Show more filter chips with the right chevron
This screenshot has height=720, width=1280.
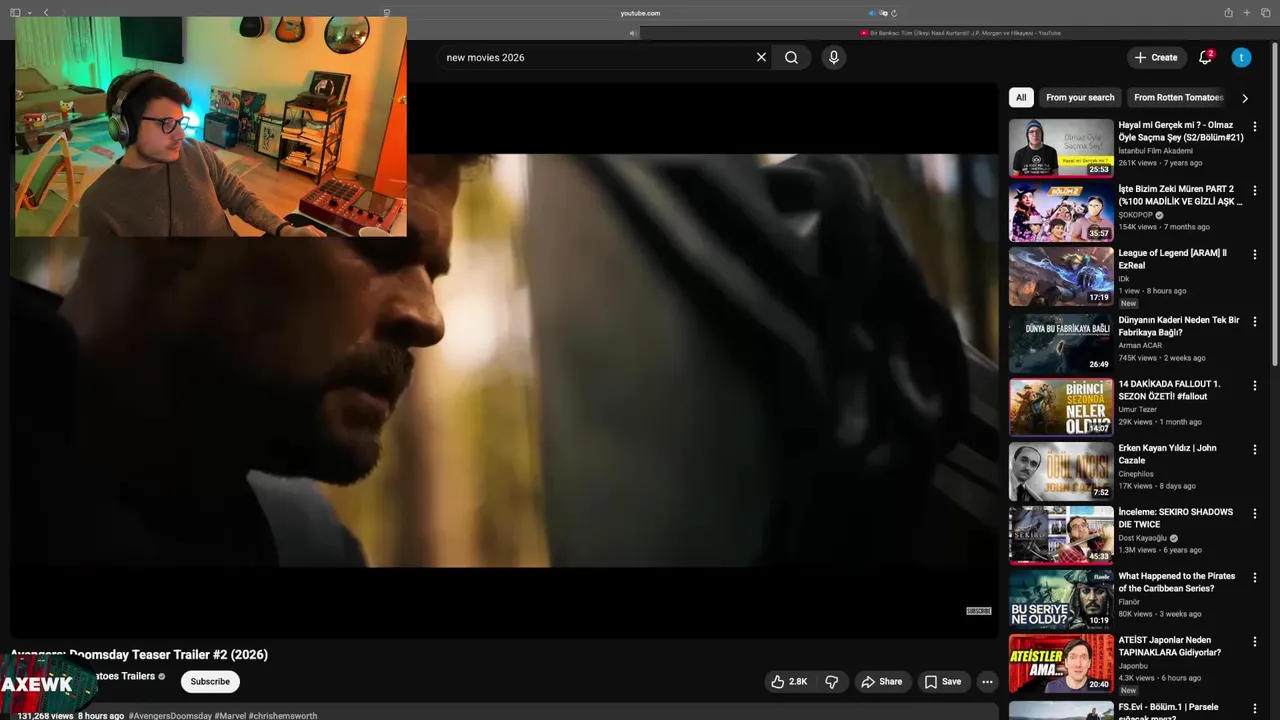[1245, 98]
